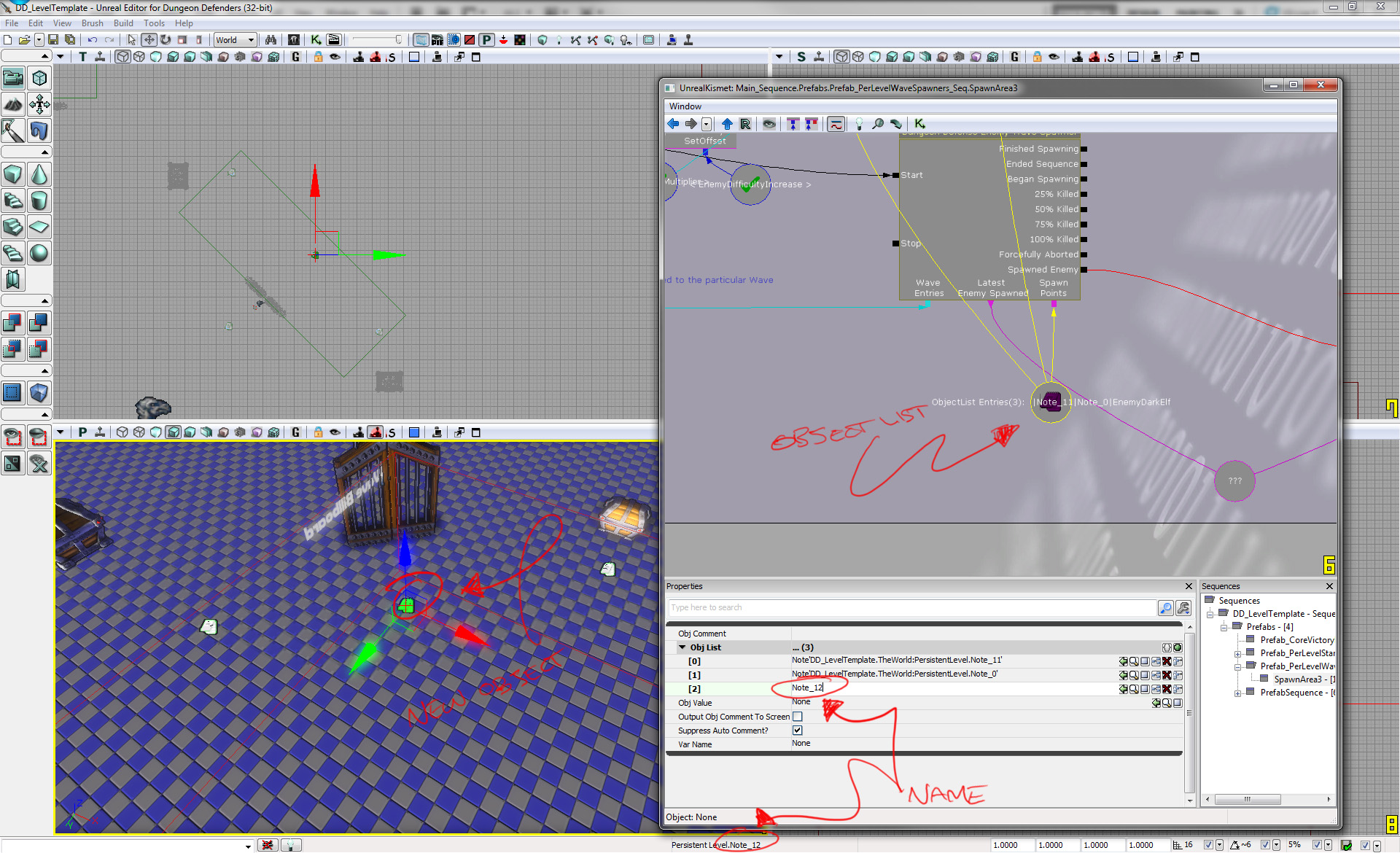
Task: Add a Volume from the toolbox
Action: coord(39,393)
